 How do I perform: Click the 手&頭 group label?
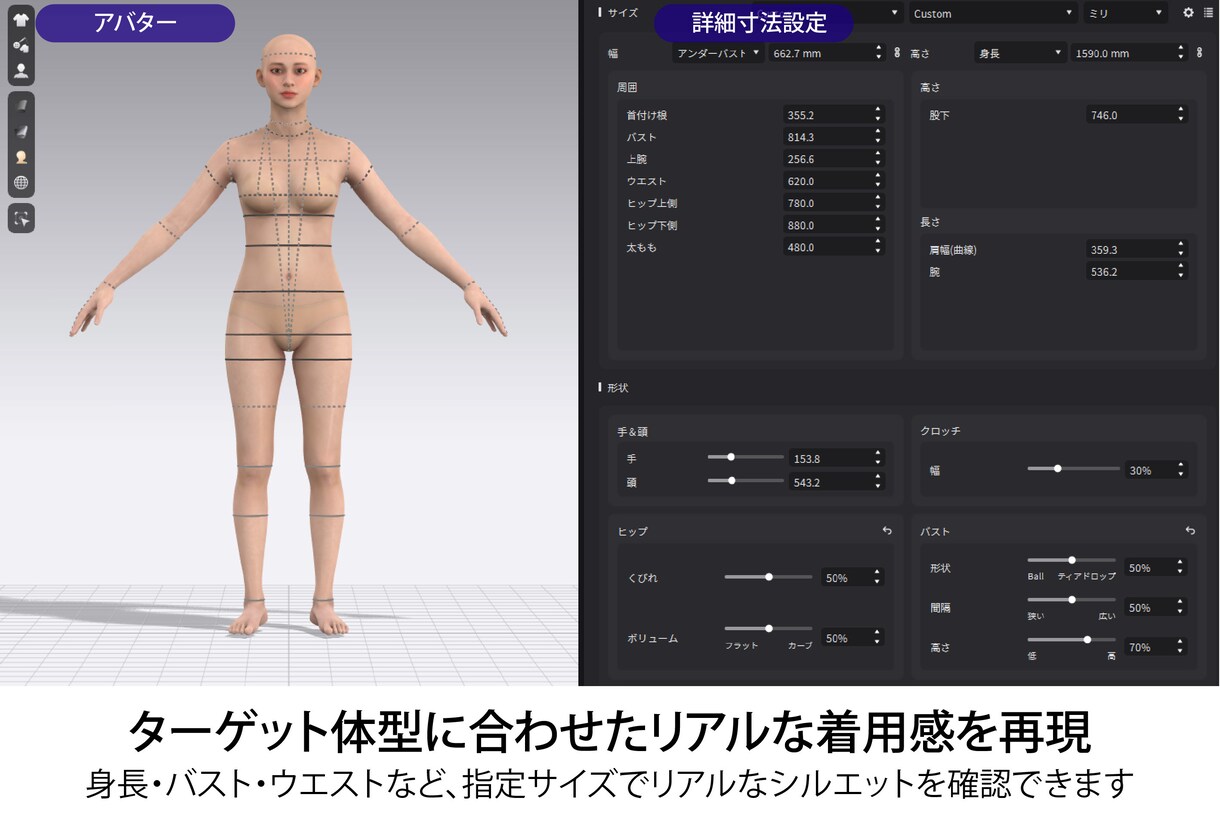(632, 432)
